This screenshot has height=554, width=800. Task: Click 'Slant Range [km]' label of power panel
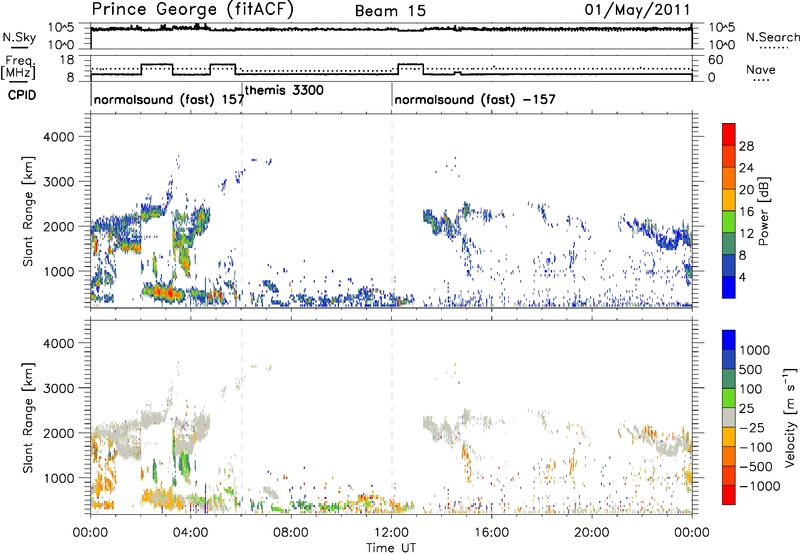pyautogui.click(x=28, y=211)
